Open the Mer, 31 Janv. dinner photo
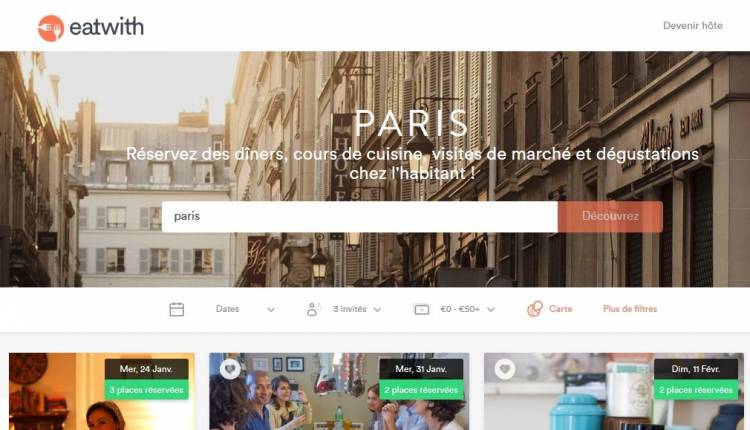The width and height of the screenshot is (750, 430). coord(339,391)
